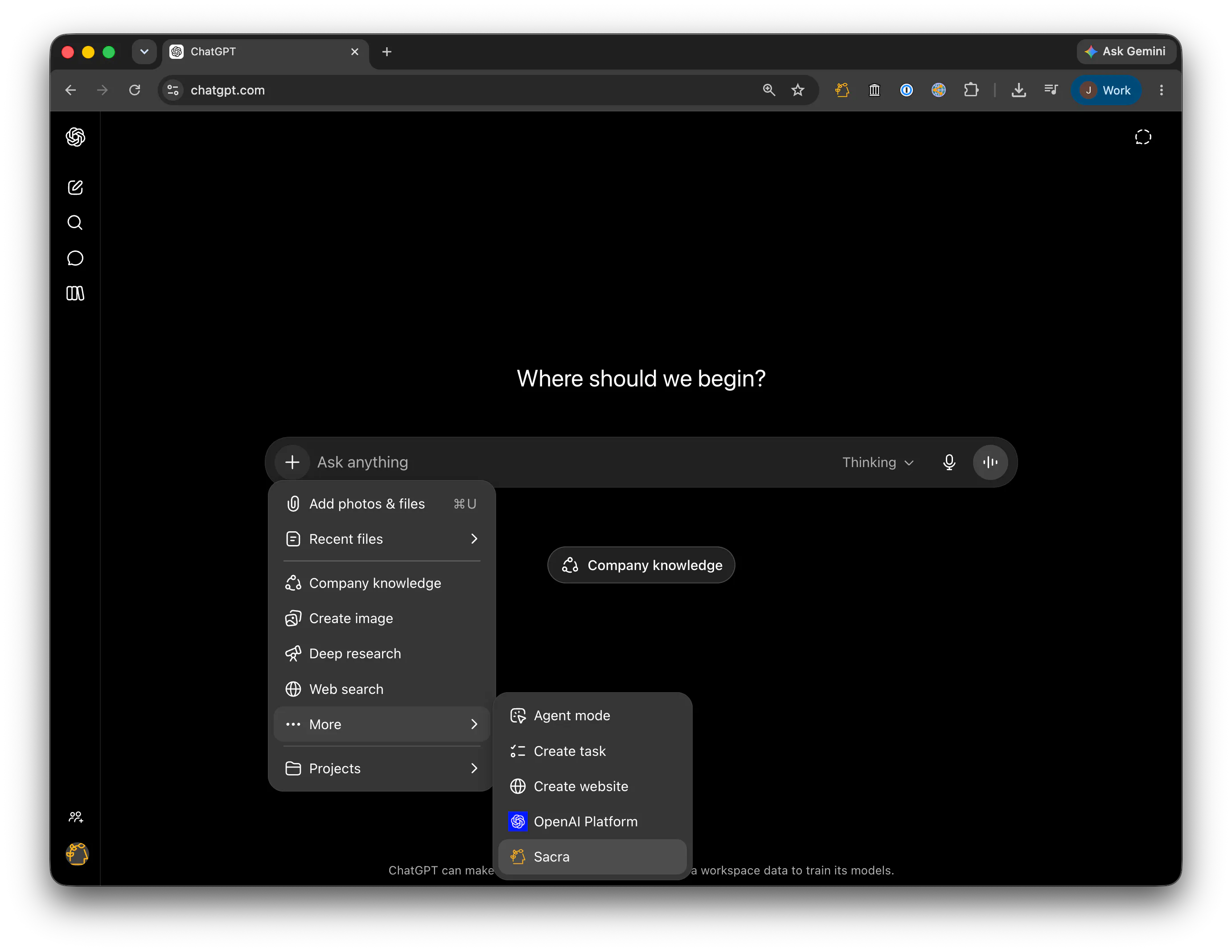Select Create website in the submenu
This screenshot has height=952, width=1232.
[x=592, y=786]
